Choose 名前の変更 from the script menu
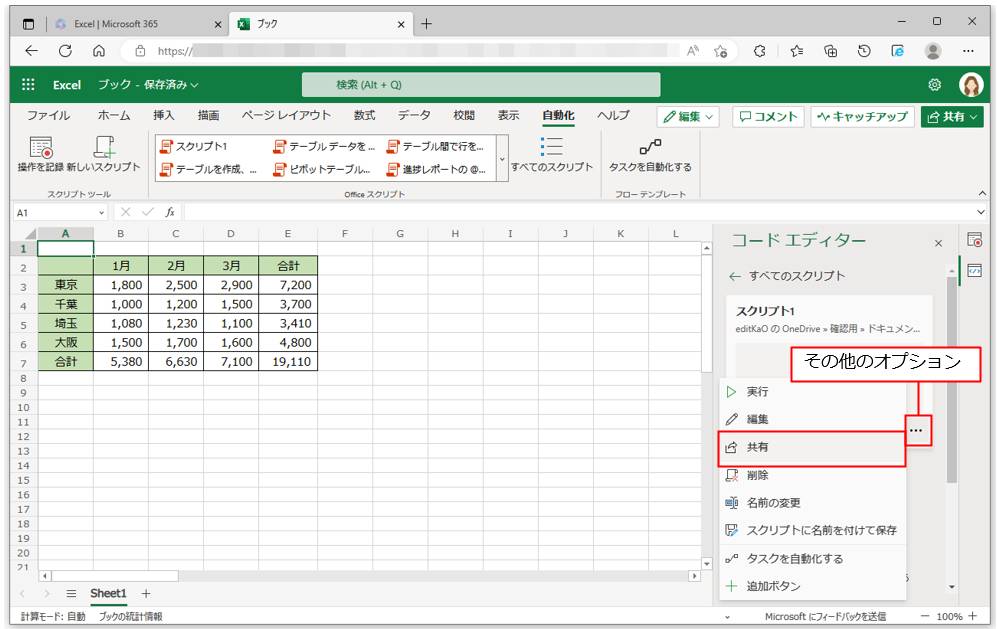This screenshot has height=629, width=997. pyautogui.click(x=773, y=503)
